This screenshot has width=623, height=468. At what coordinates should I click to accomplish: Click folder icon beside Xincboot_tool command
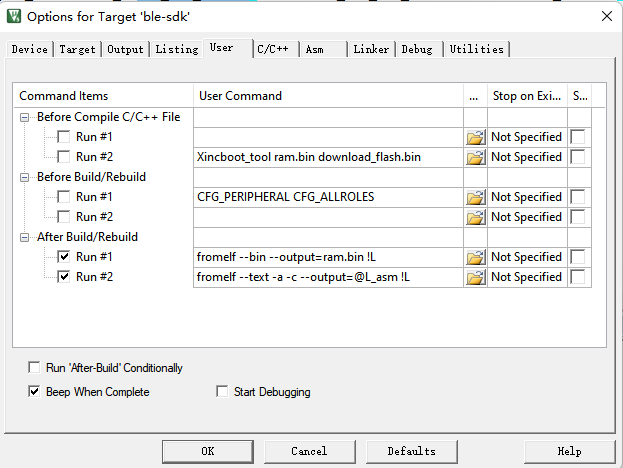(x=475, y=157)
